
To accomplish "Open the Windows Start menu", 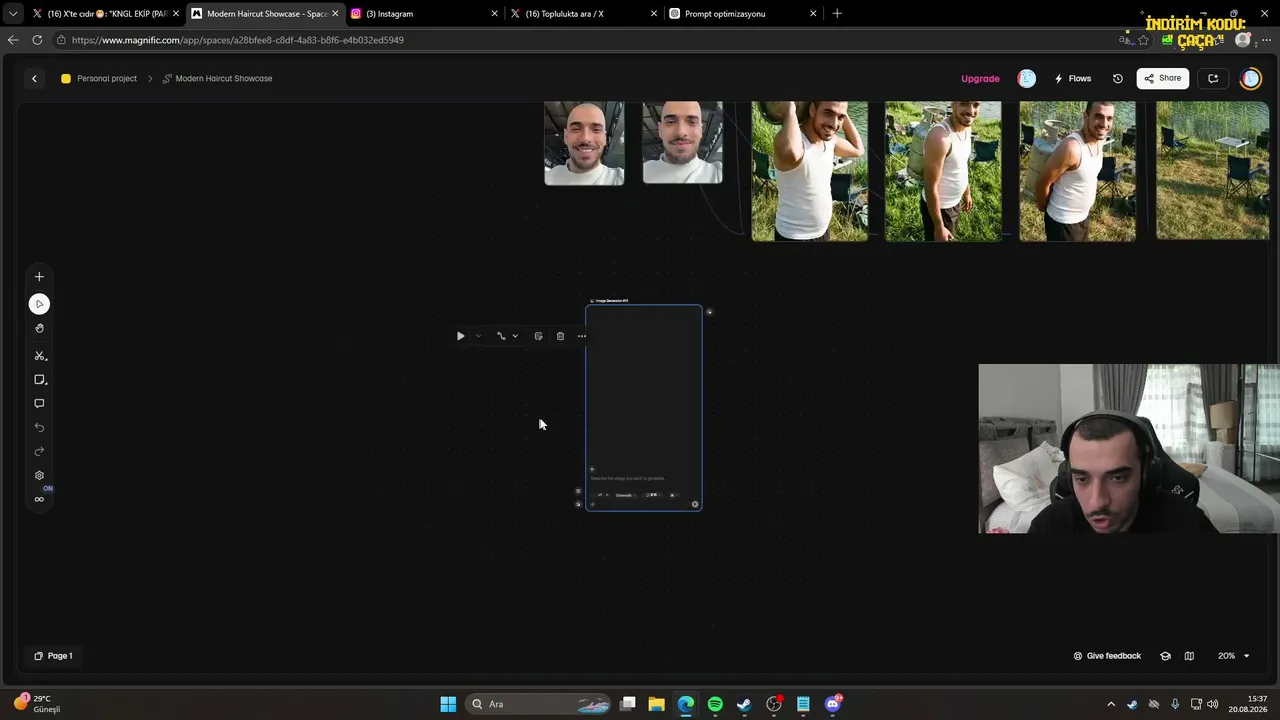I will tap(448, 704).
